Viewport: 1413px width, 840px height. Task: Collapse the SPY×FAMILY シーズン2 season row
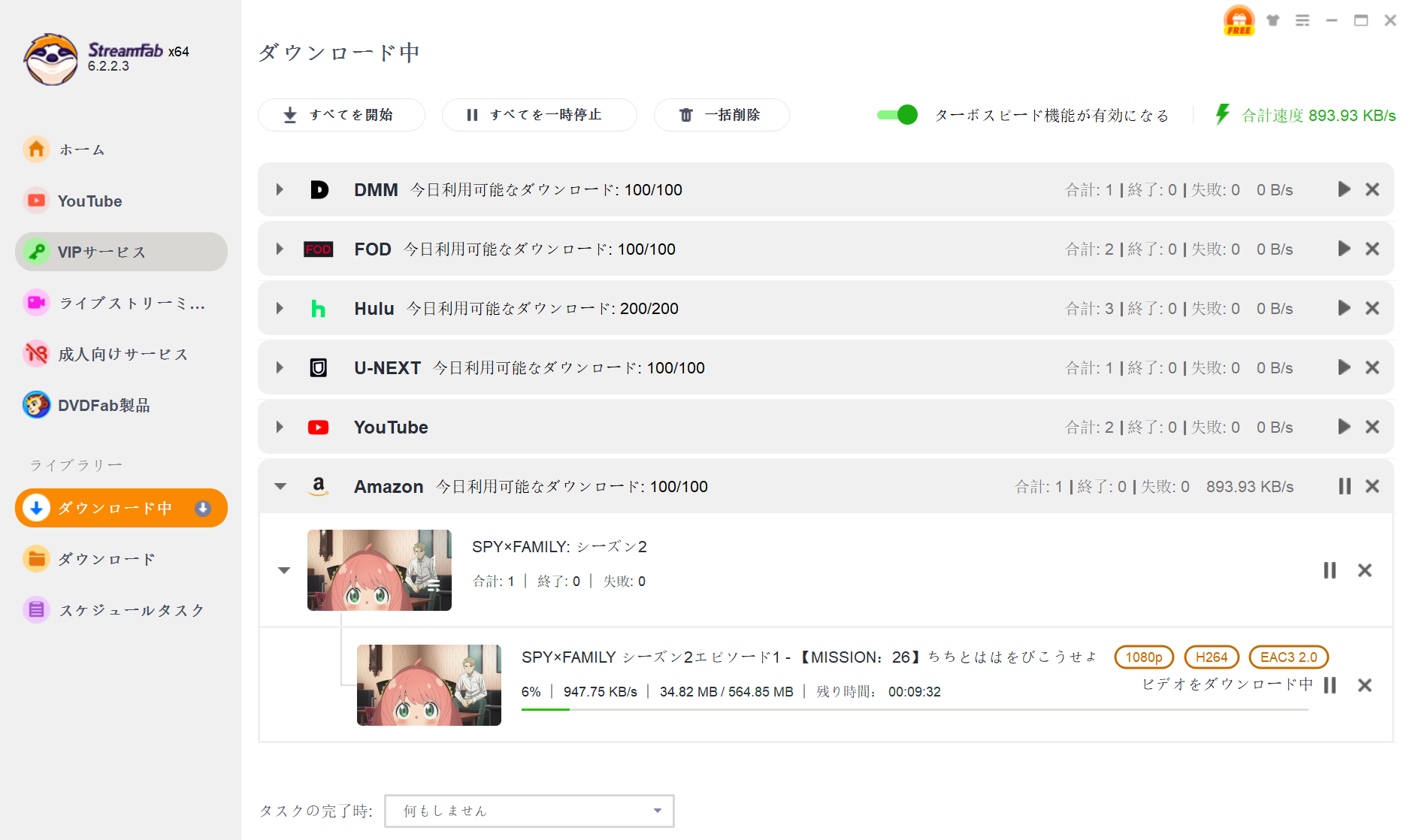coord(284,570)
